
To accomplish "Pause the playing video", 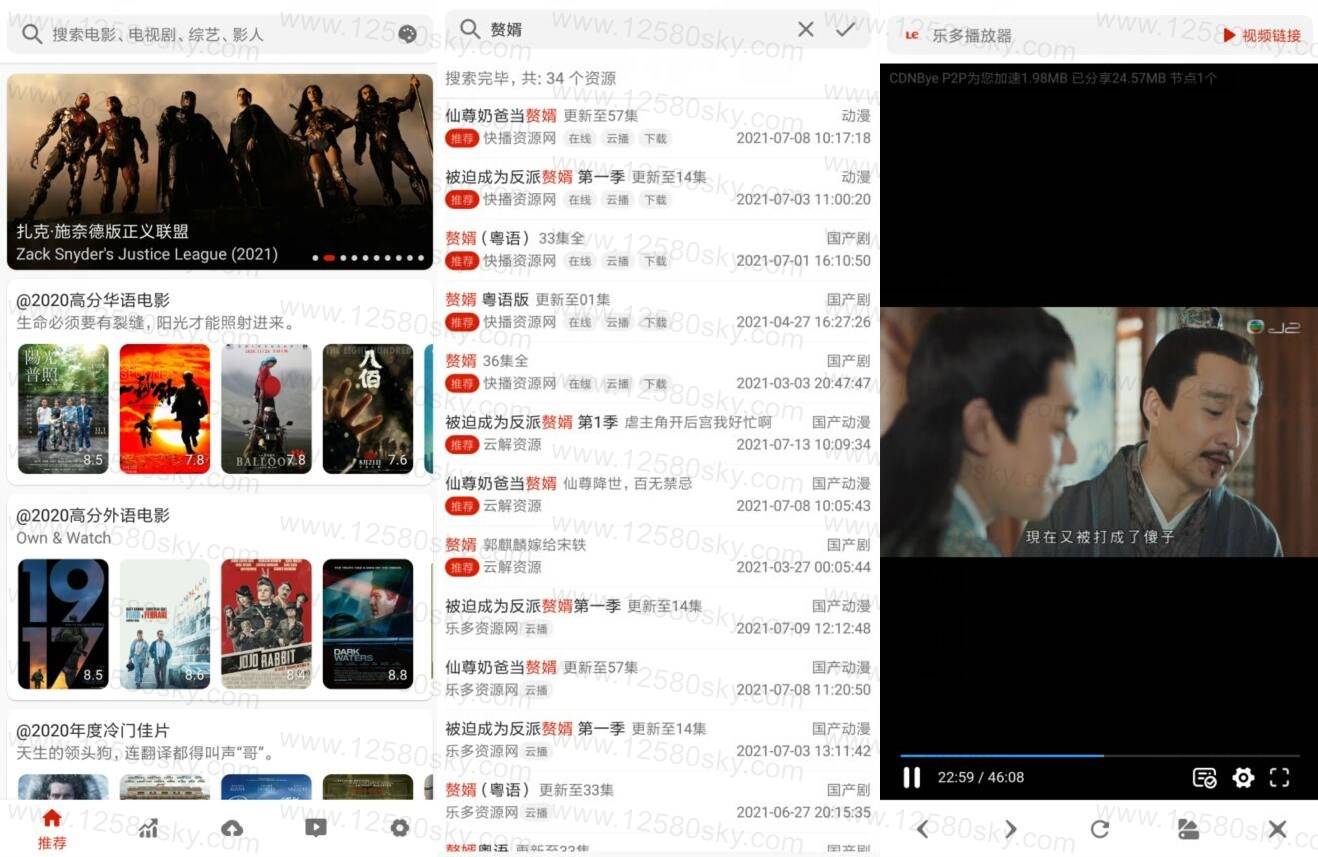I will 911,777.
